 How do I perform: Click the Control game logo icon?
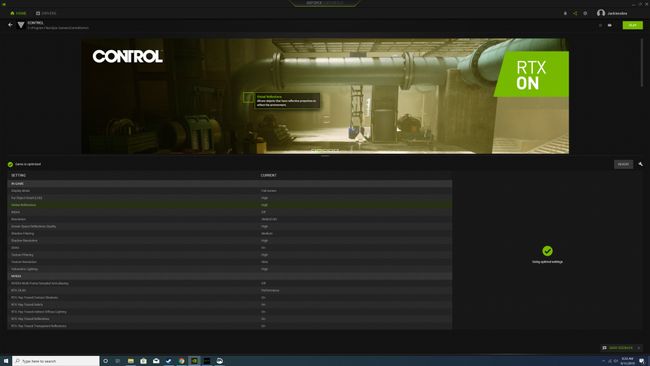(x=21, y=25)
